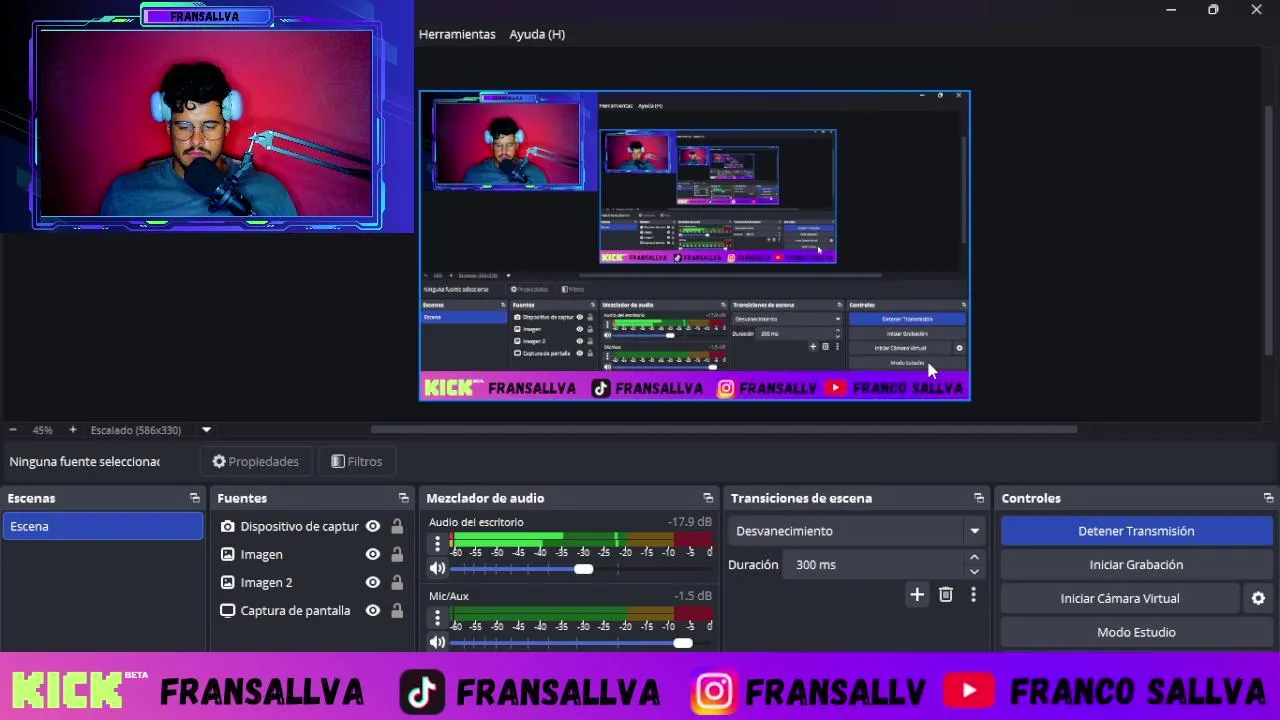Screen dimensions: 1280x720
Task: Click Iniciar Cámara Virtual button
Action: [x=1120, y=599]
